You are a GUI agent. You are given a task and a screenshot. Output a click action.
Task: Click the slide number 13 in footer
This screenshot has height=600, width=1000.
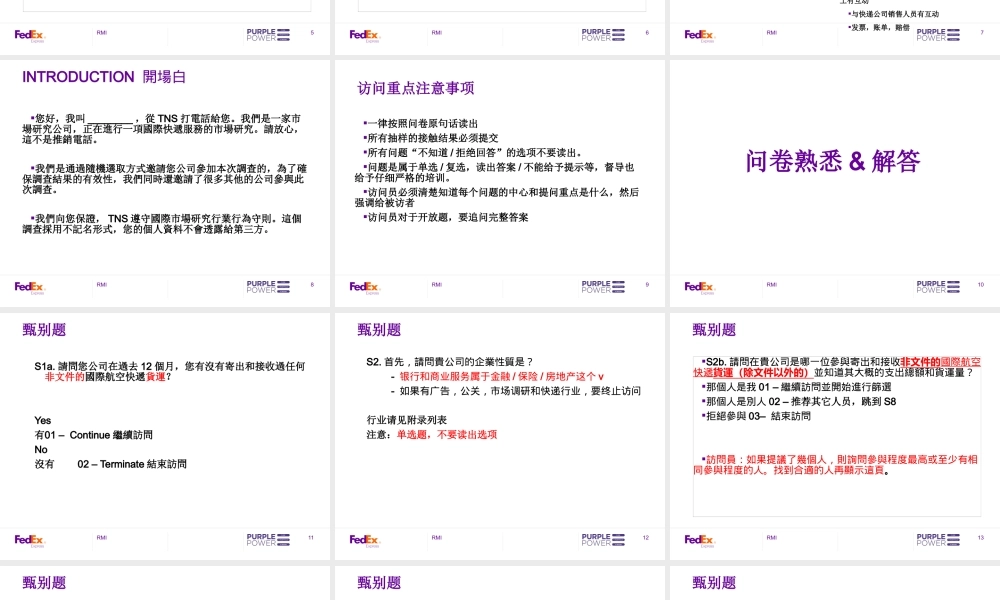pos(981,538)
